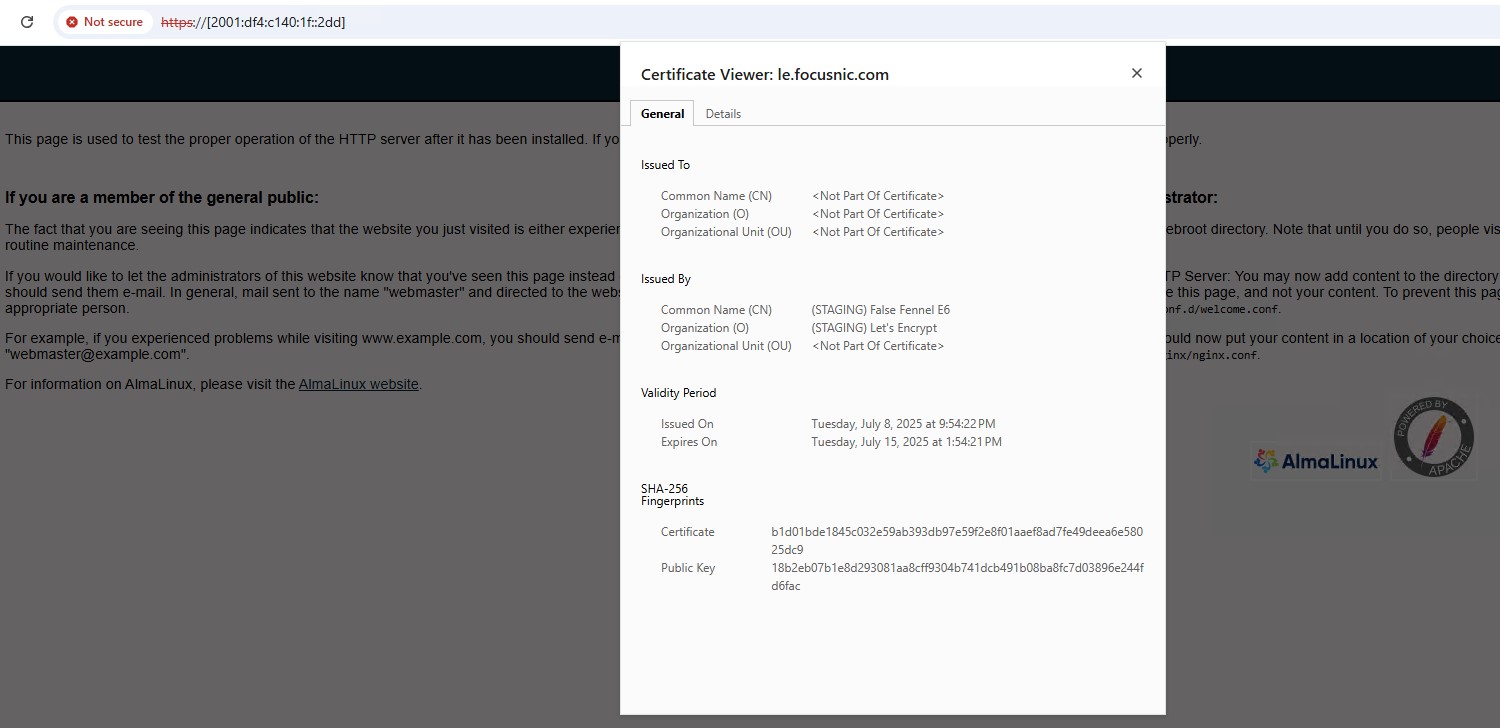This screenshot has width=1500, height=728.
Task: Select the General tab
Action: point(662,114)
